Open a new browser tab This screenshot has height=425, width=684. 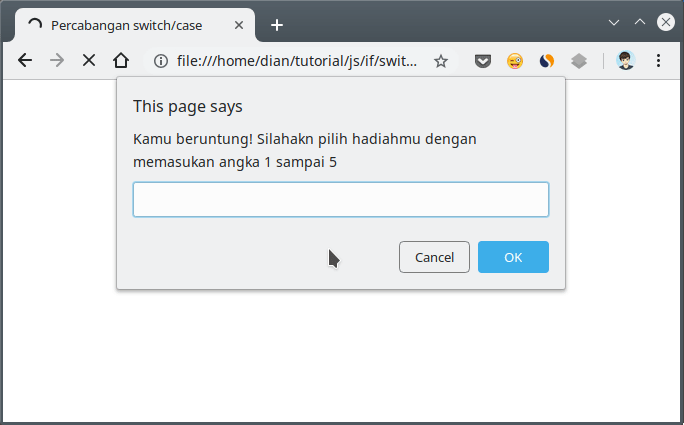tap(277, 25)
